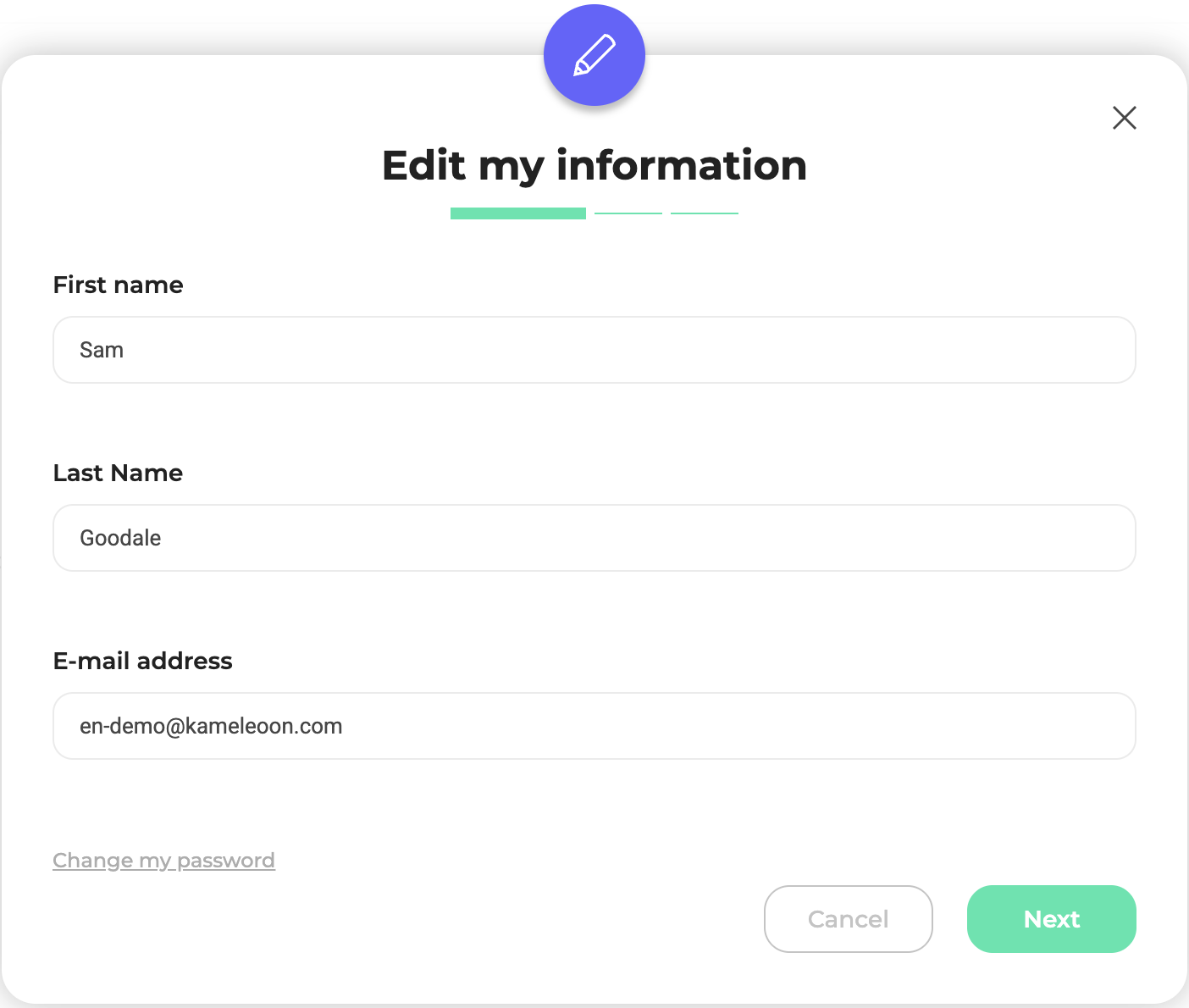The width and height of the screenshot is (1189, 1008).
Task: Click the 'Sam' text value
Action: coord(102,350)
